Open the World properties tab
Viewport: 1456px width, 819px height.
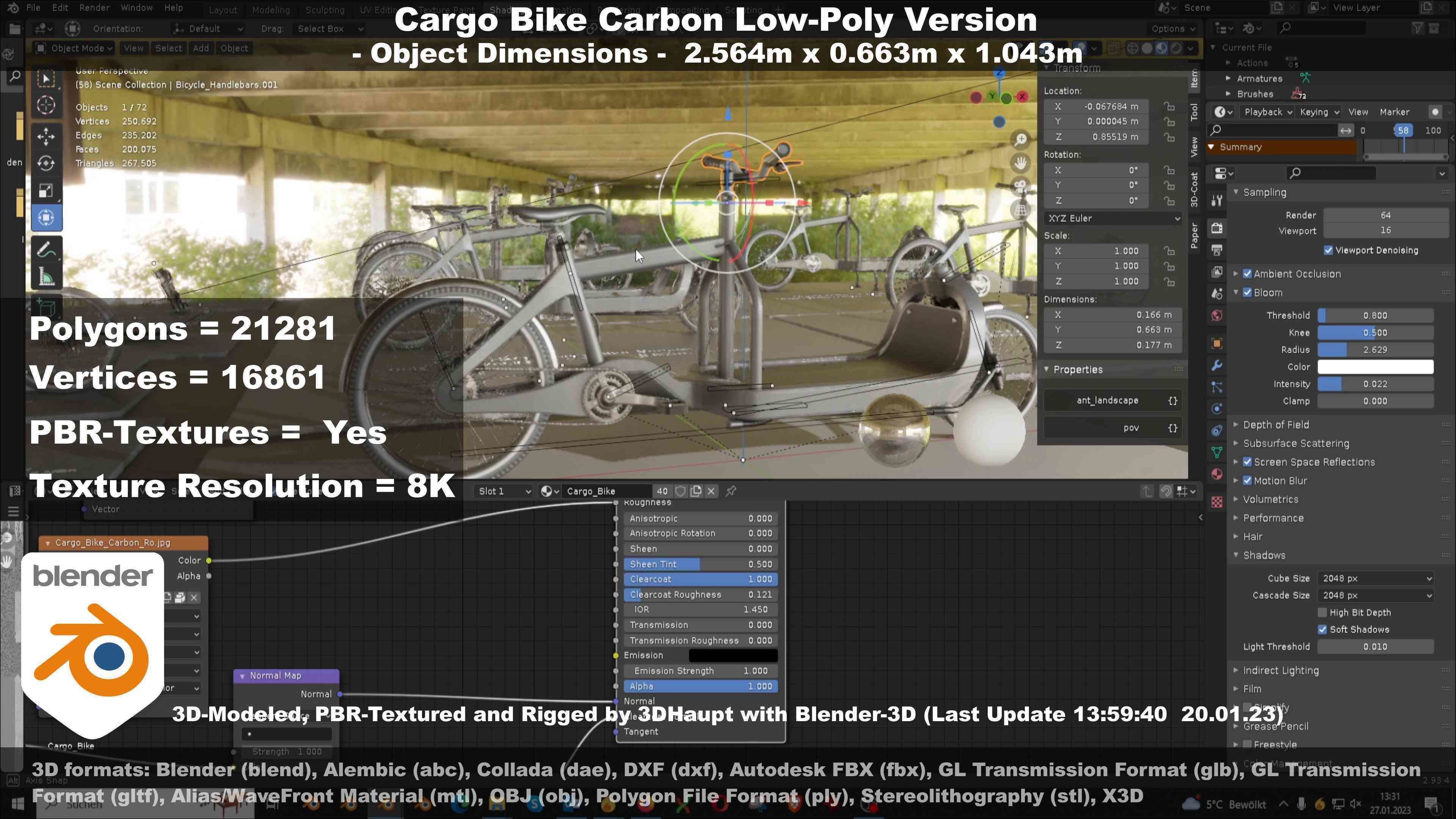tap(1217, 315)
